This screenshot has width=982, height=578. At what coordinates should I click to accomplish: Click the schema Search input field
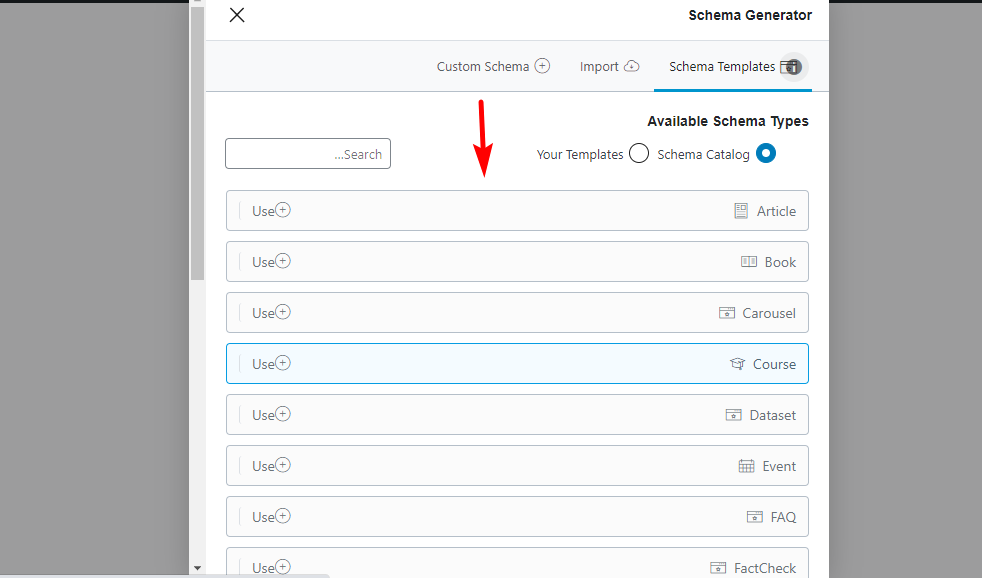pos(308,154)
